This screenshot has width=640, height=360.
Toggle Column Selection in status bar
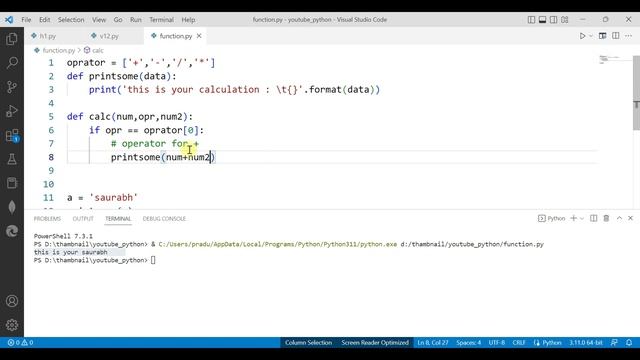(x=308, y=342)
